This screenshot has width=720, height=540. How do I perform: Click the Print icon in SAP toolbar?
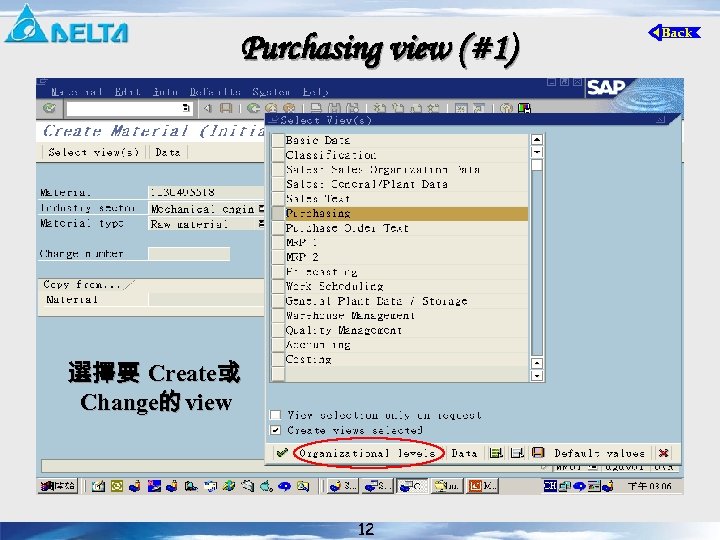[x=316, y=108]
